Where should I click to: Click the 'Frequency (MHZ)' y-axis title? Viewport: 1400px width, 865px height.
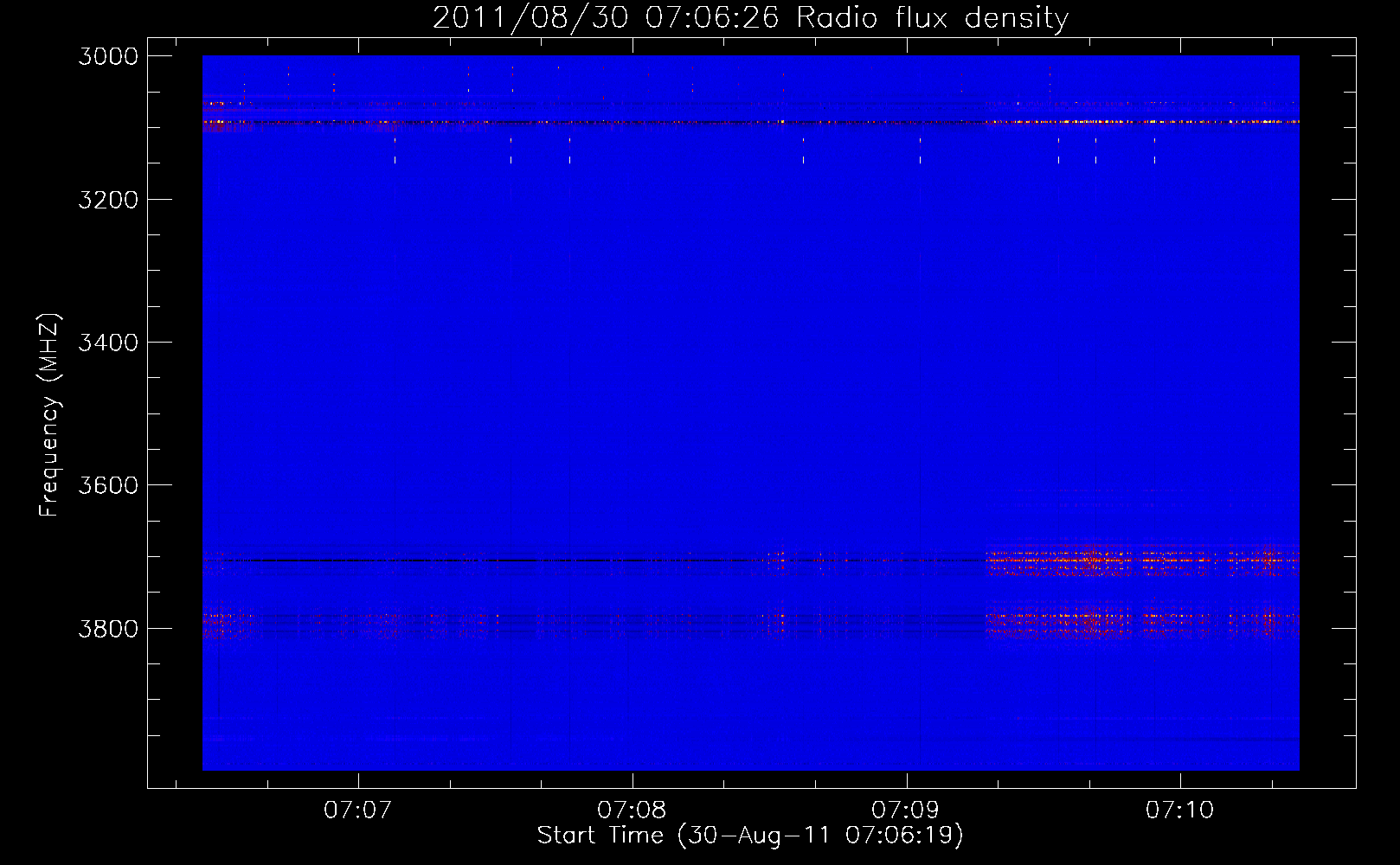pyautogui.click(x=50, y=415)
